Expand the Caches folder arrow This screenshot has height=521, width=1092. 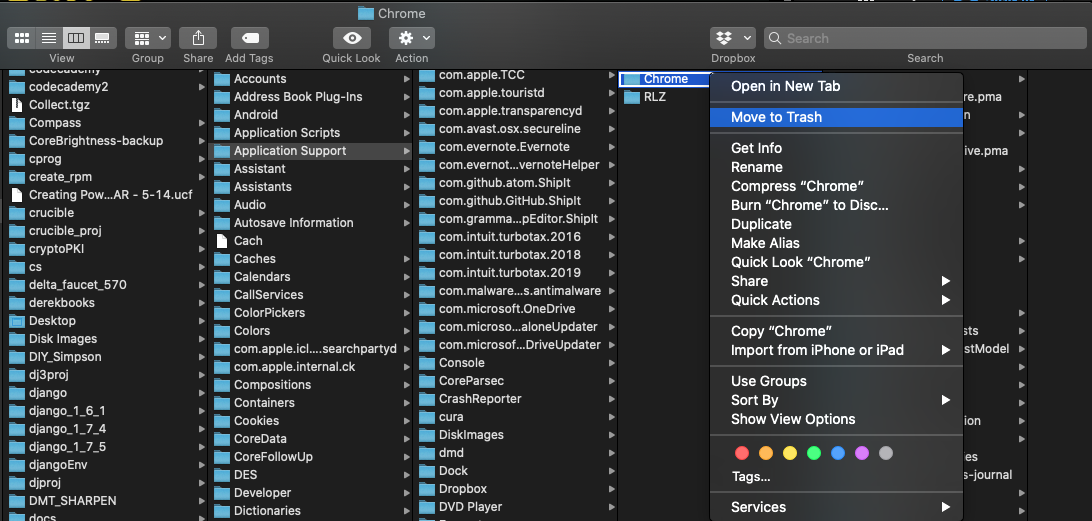tap(407, 258)
